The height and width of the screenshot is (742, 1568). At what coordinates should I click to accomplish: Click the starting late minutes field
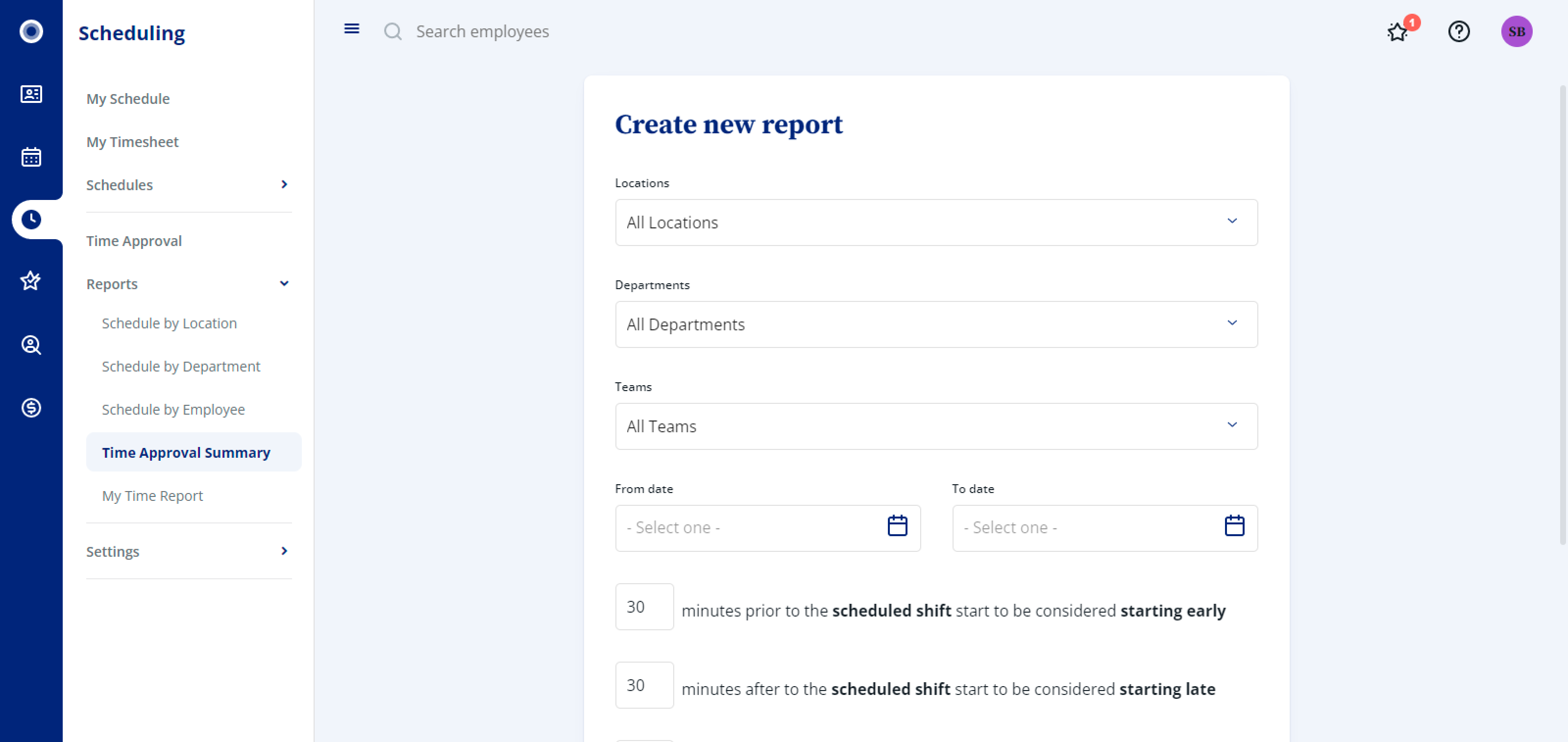tap(644, 685)
